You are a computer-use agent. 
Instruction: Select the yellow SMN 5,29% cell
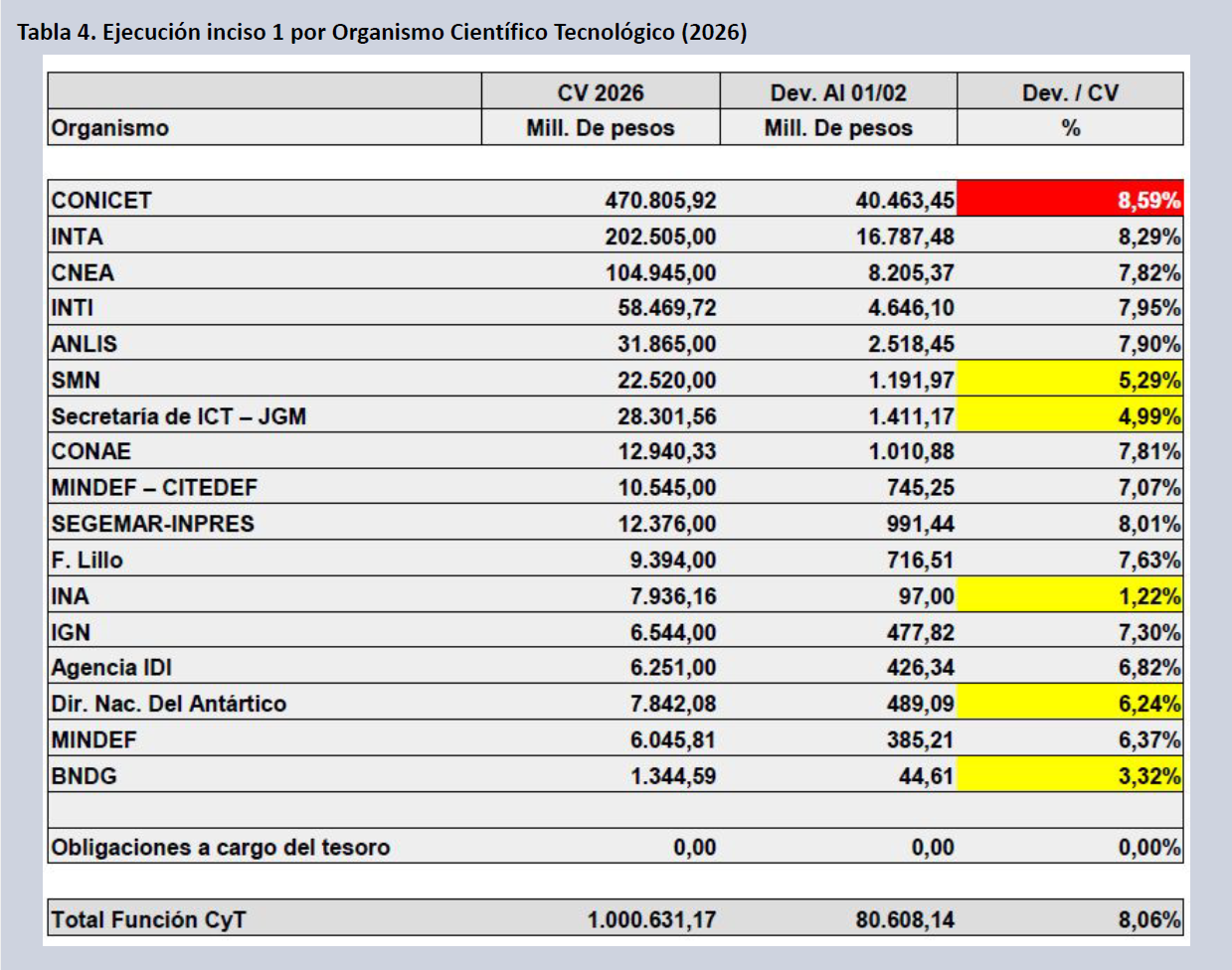(x=1070, y=380)
